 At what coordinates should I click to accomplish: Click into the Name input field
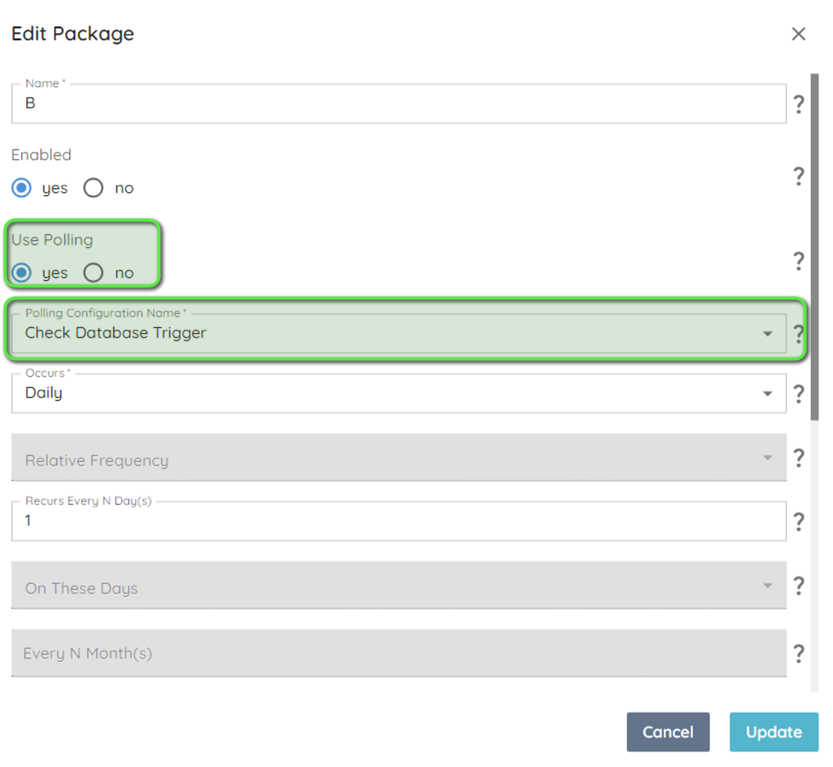click(398, 104)
